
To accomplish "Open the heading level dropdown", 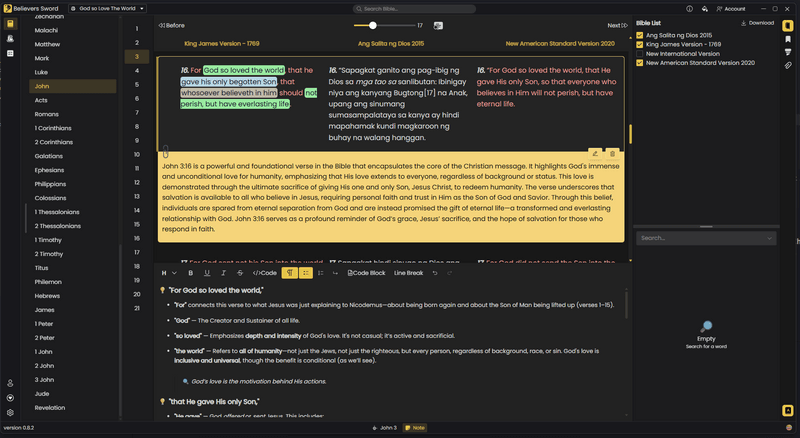I will (x=169, y=273).
